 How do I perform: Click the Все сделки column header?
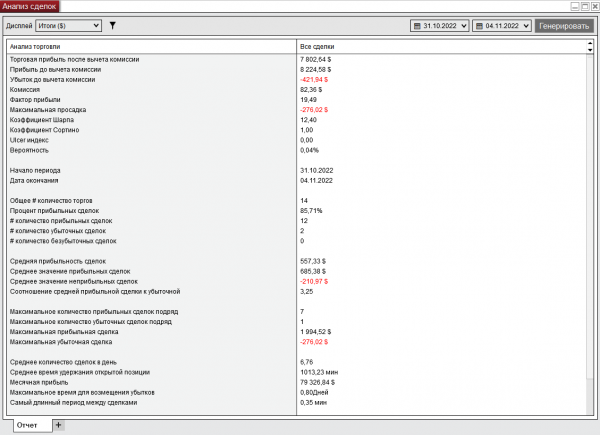[x=441, y=47]
